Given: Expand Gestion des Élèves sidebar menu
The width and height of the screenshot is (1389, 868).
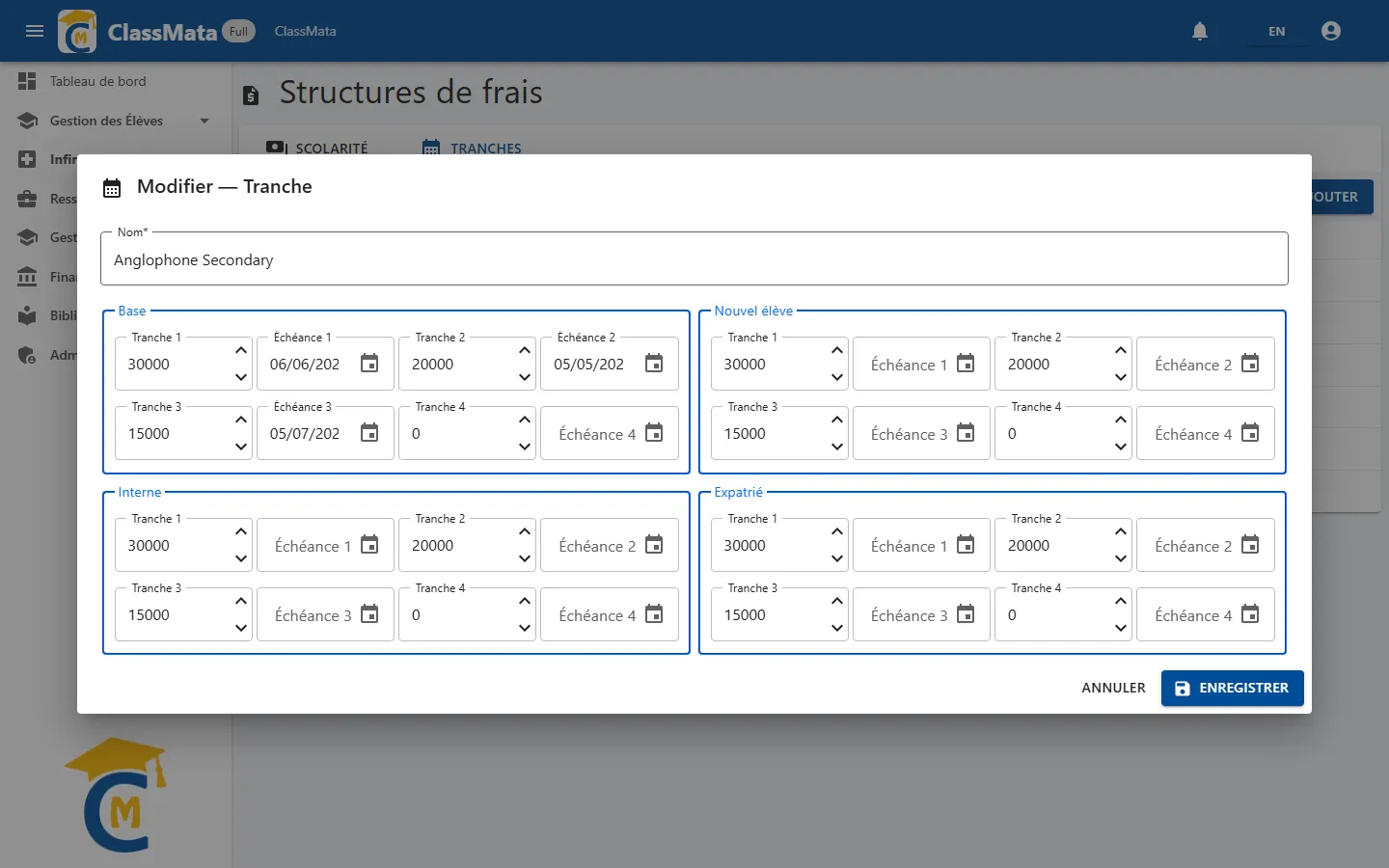Looking at the screenshot, I should coord(116,121).
